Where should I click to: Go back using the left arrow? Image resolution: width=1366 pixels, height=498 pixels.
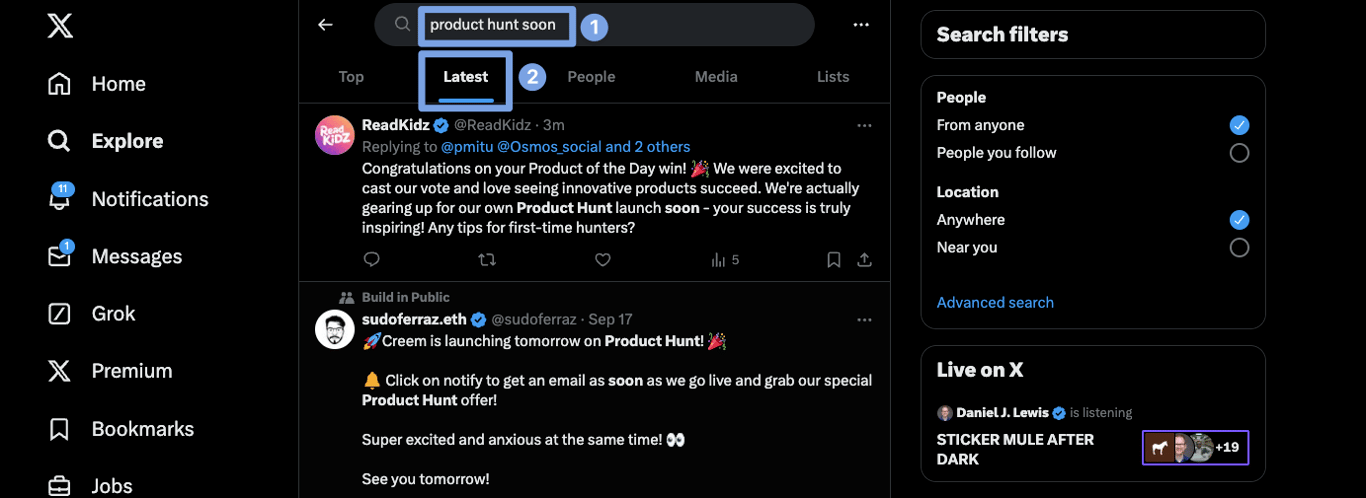coord(325,25)
